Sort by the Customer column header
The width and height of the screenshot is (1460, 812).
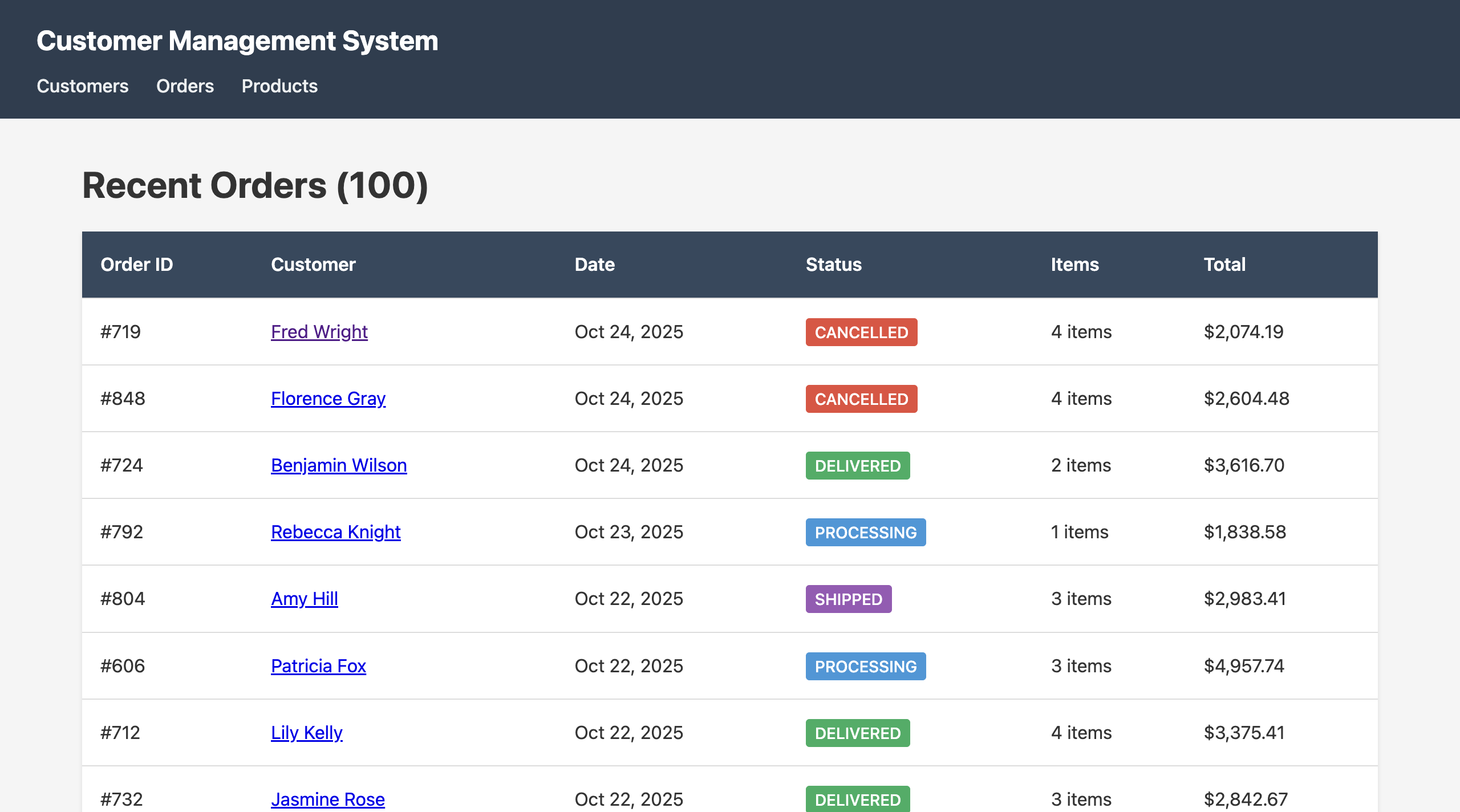313,264
